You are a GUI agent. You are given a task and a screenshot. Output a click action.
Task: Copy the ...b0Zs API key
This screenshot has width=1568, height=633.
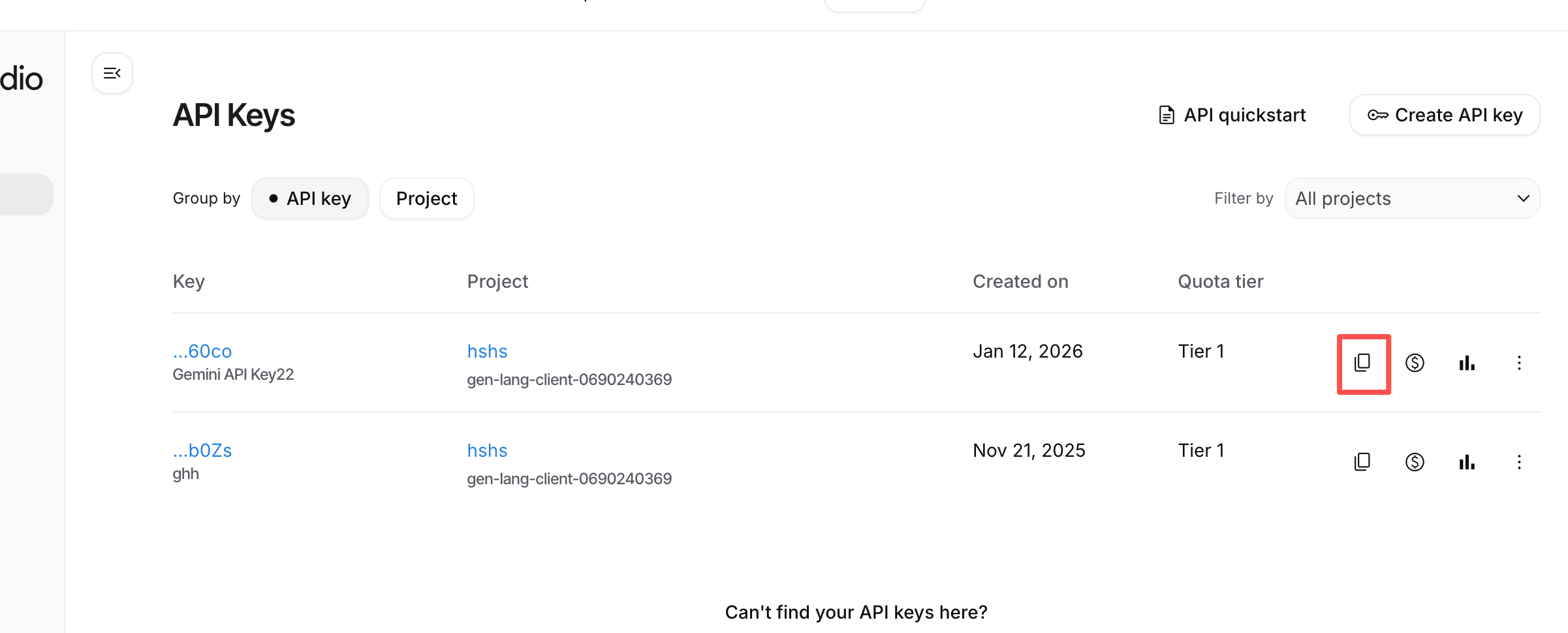pyautogui.click(x=1362, y=462)
